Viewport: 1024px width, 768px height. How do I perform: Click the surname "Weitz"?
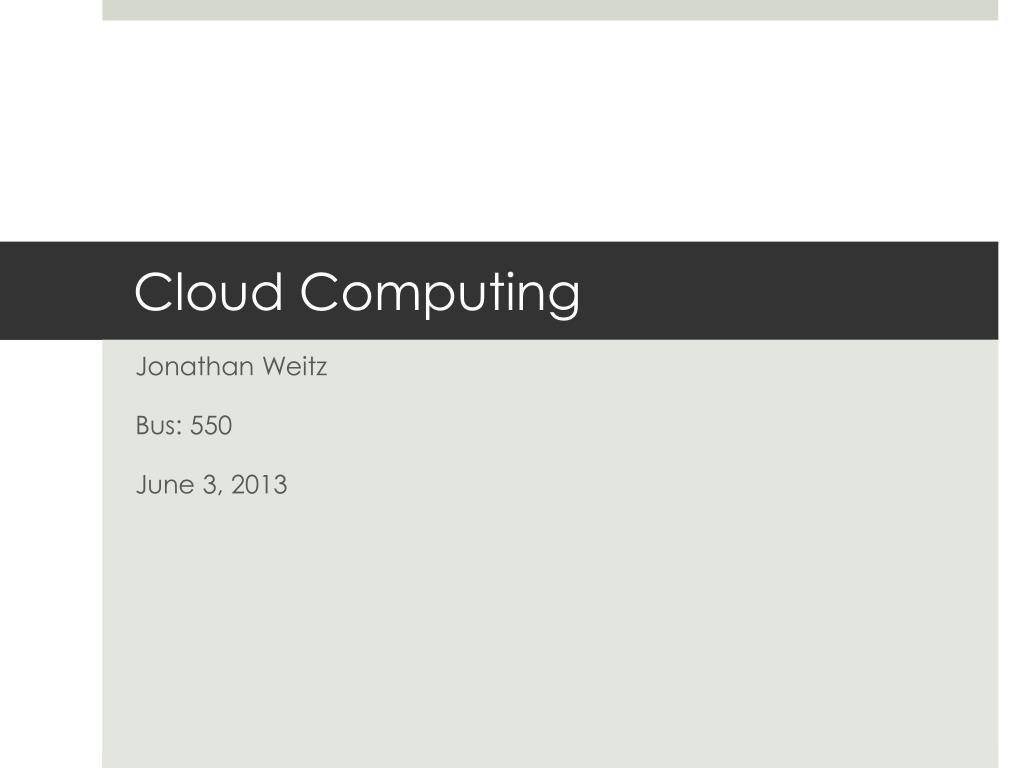click(295, 366)
